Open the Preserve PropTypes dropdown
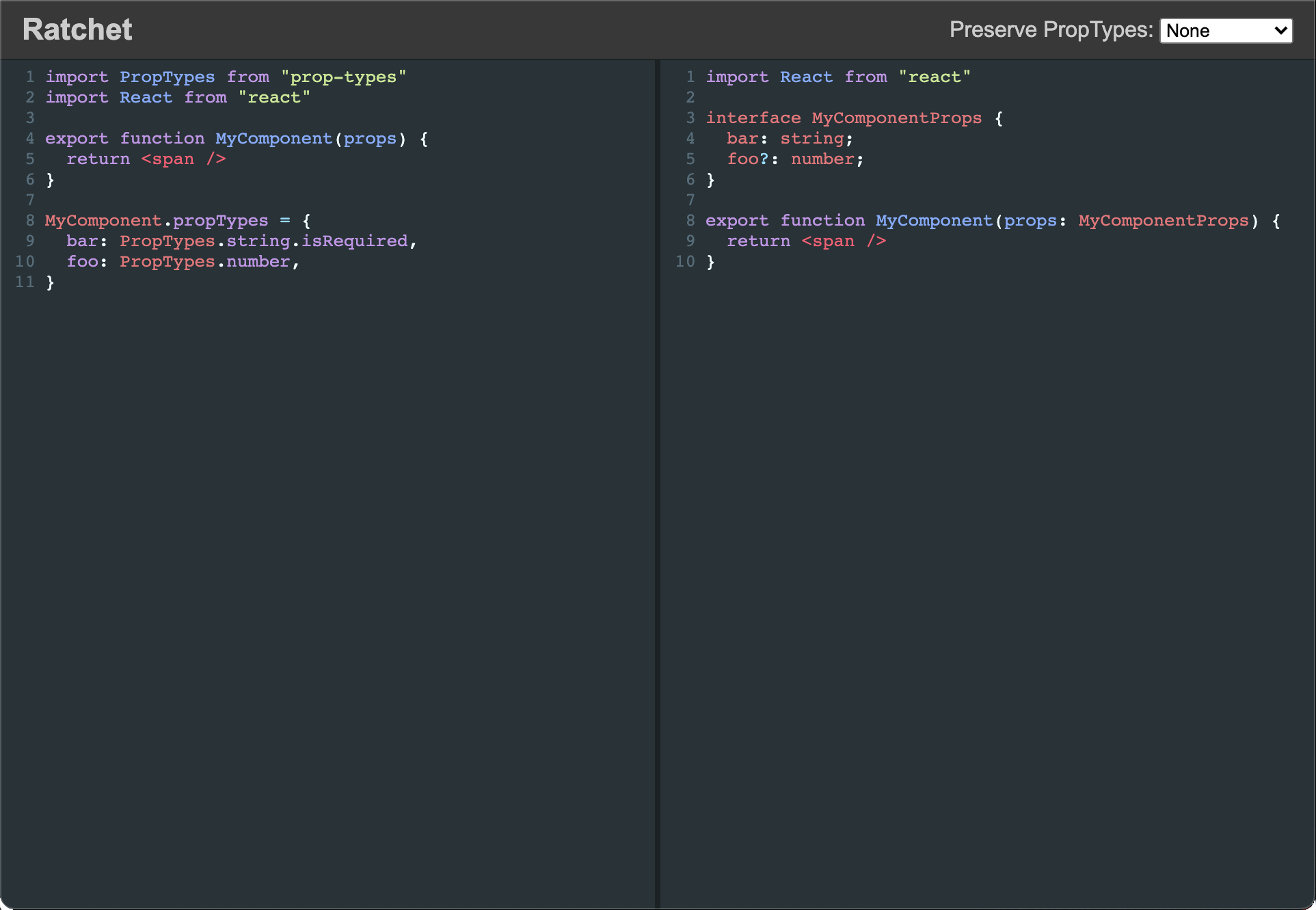This screenshot has width=1316, height=910. (x=1226, y=31)
